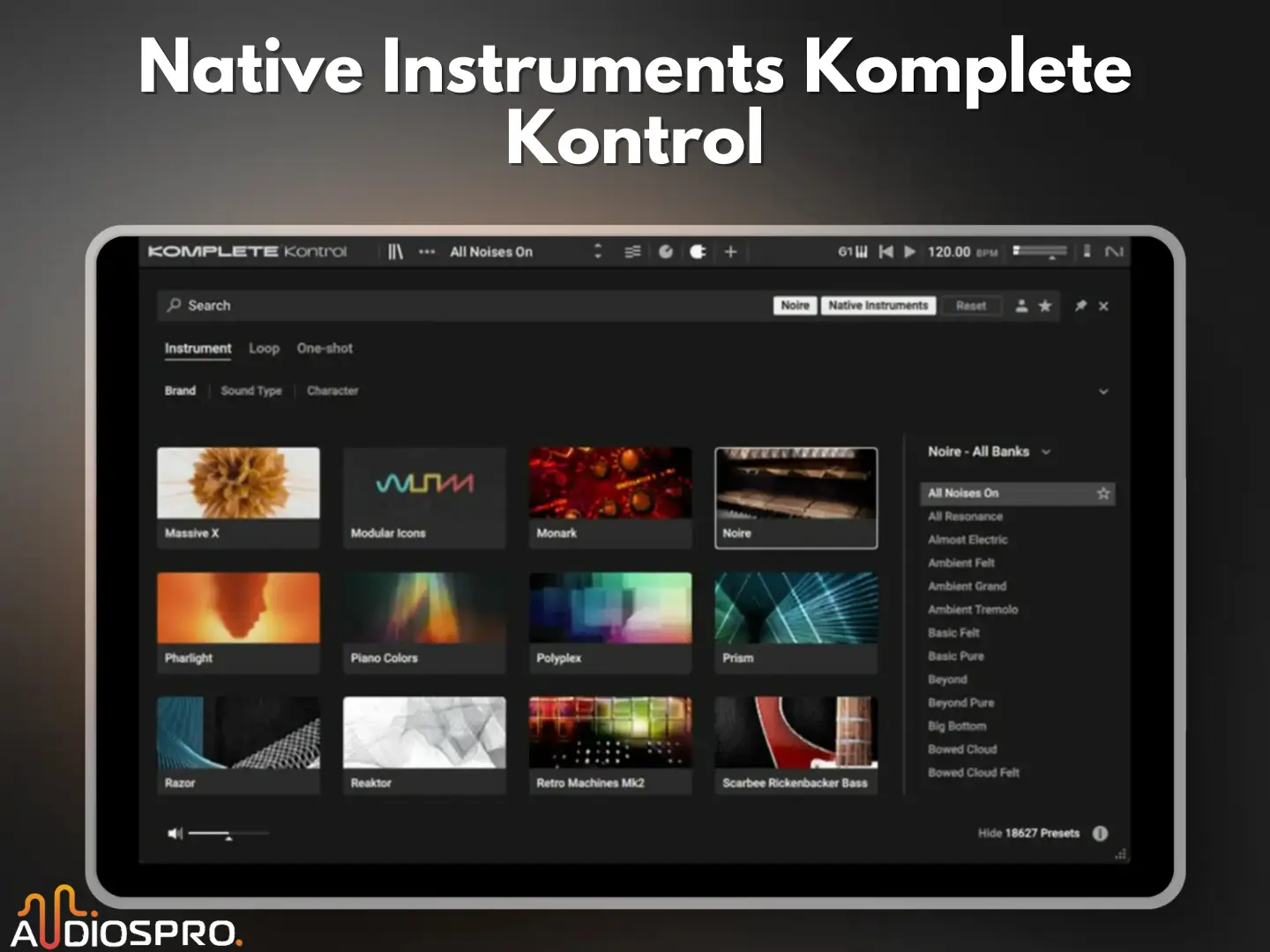This screenshot has height=952, width=1270.
Task: Toggle user content person icon
Action: pos(1021,306)
